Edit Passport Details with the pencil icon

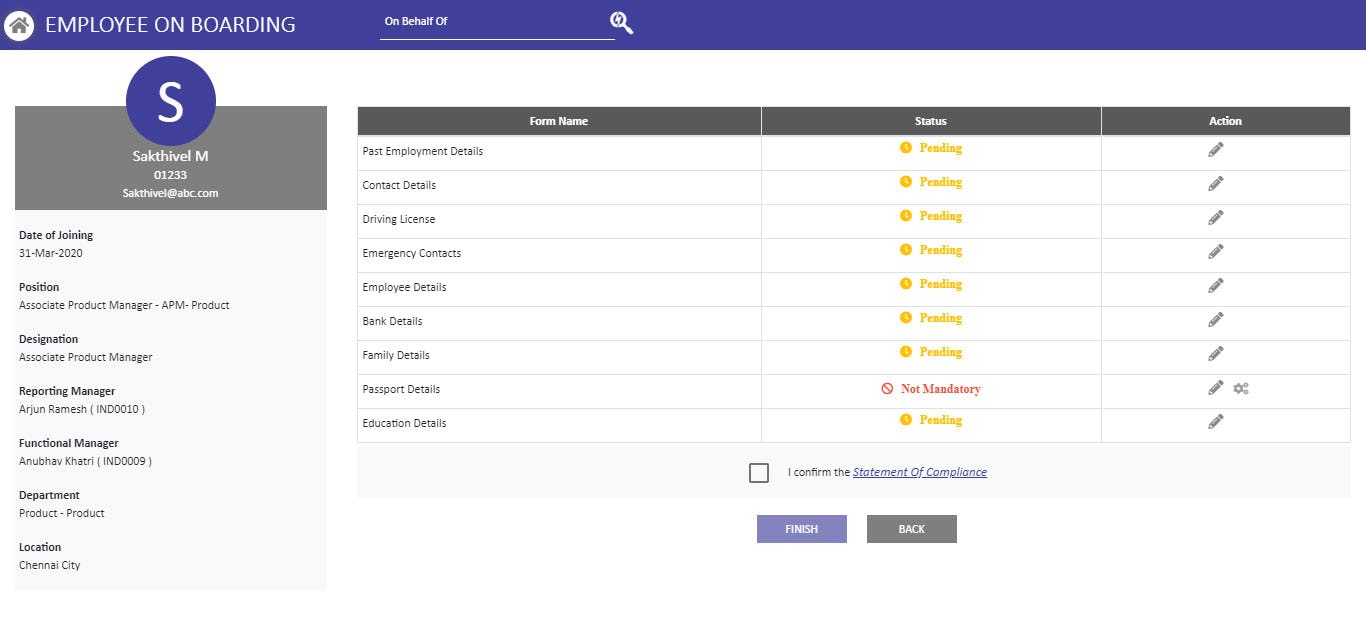coord(1215,387)
